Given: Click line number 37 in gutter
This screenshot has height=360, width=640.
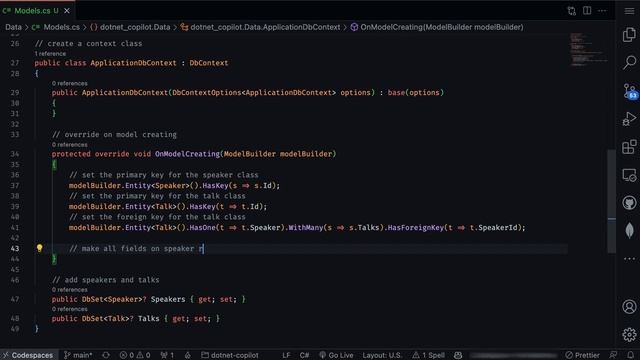Looking at the screenshot, I should point(15,186).
